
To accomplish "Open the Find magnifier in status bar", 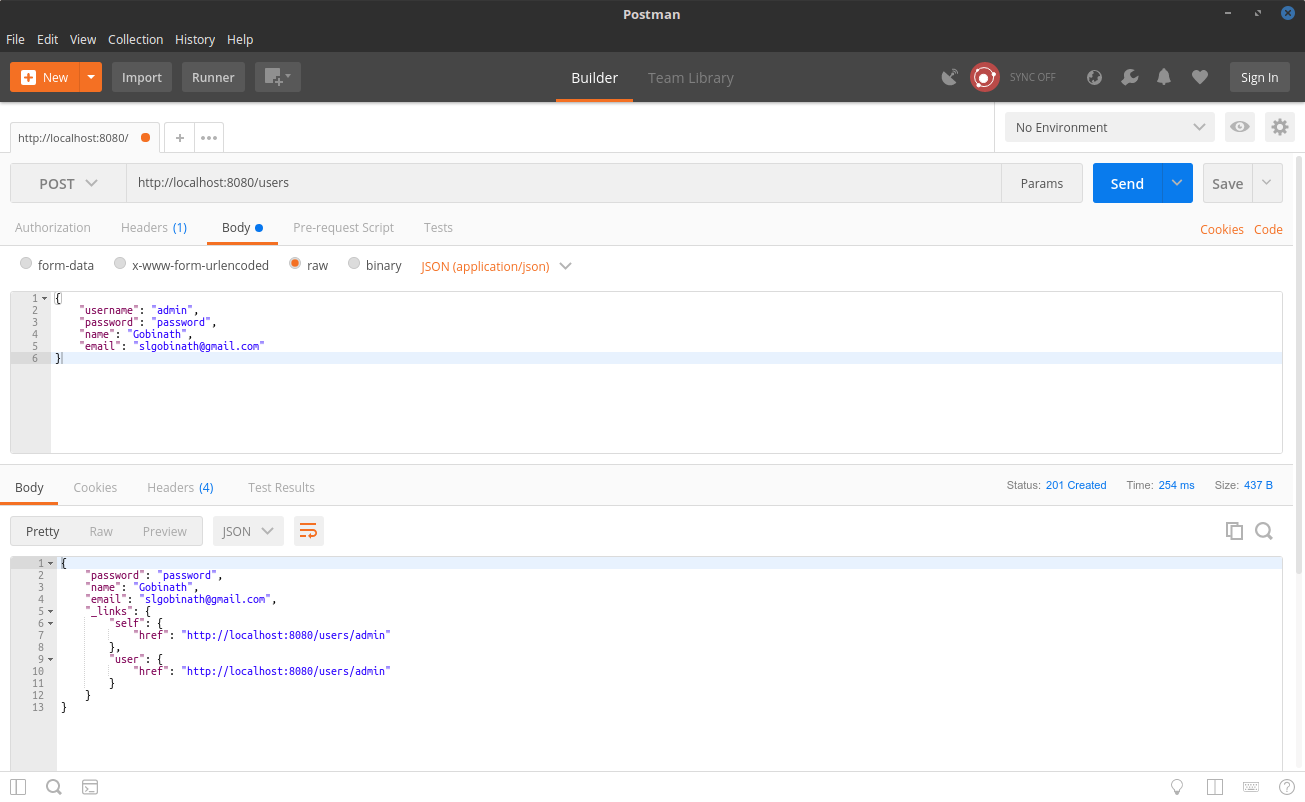I will pos(54,787).
